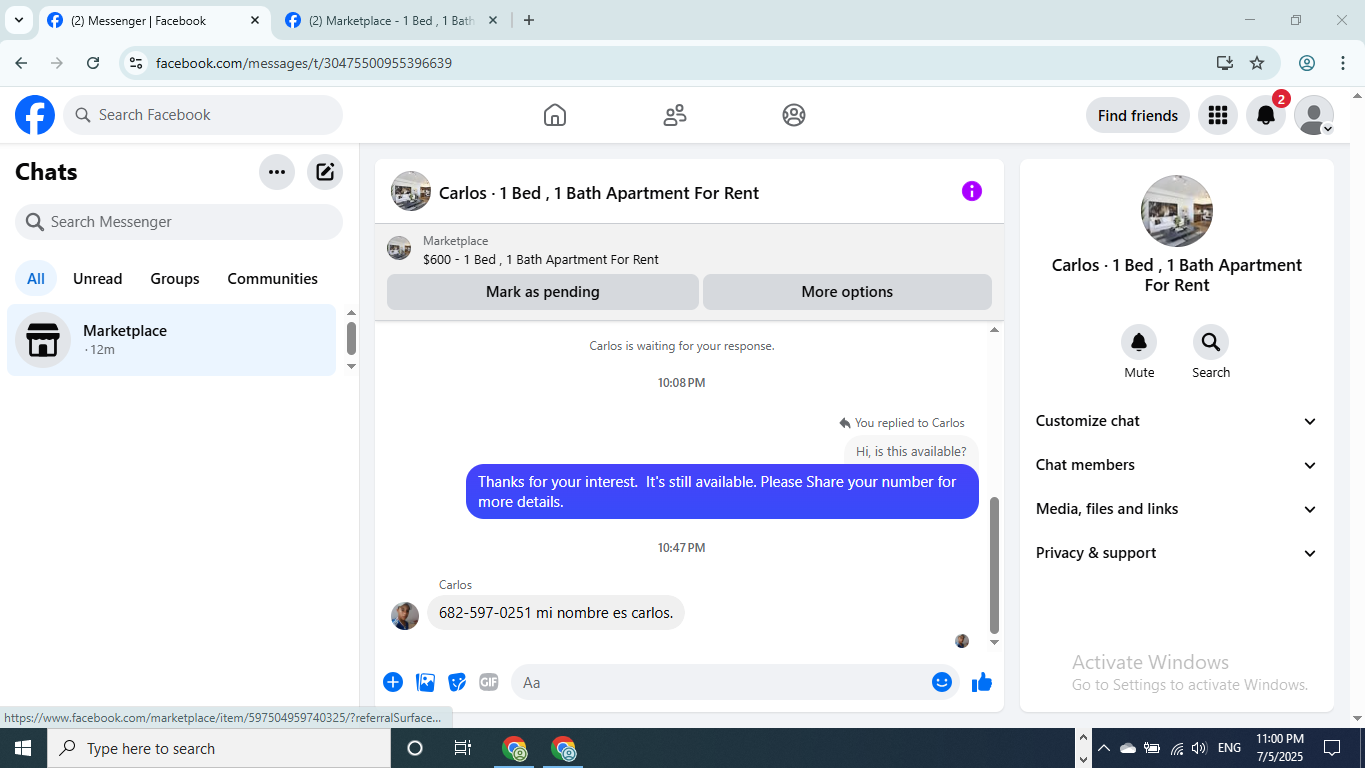Open the account profile picture menu

(x=1314, y=115)
